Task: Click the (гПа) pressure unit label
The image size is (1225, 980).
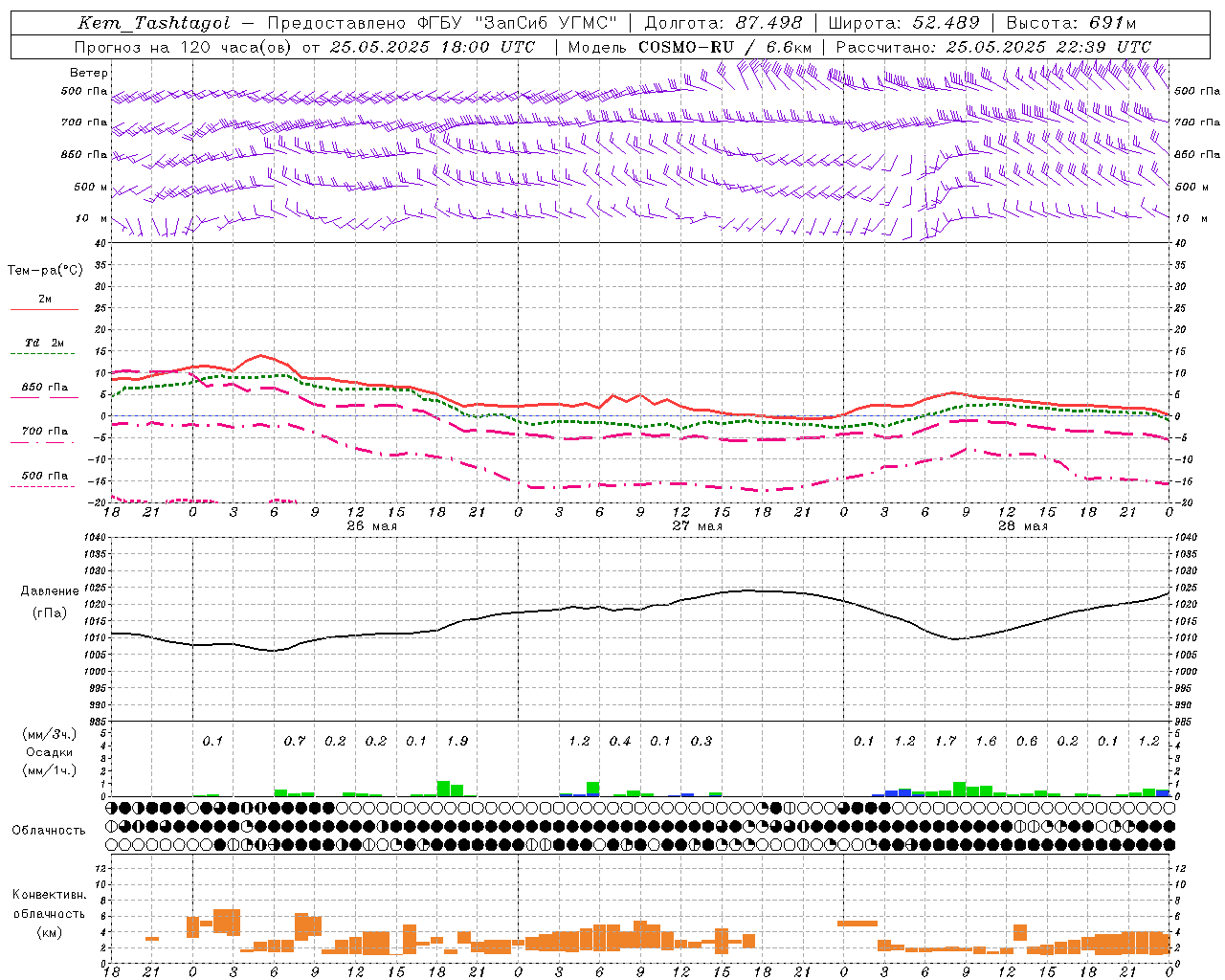Action: pyautogui.click(x=50, y=612)
